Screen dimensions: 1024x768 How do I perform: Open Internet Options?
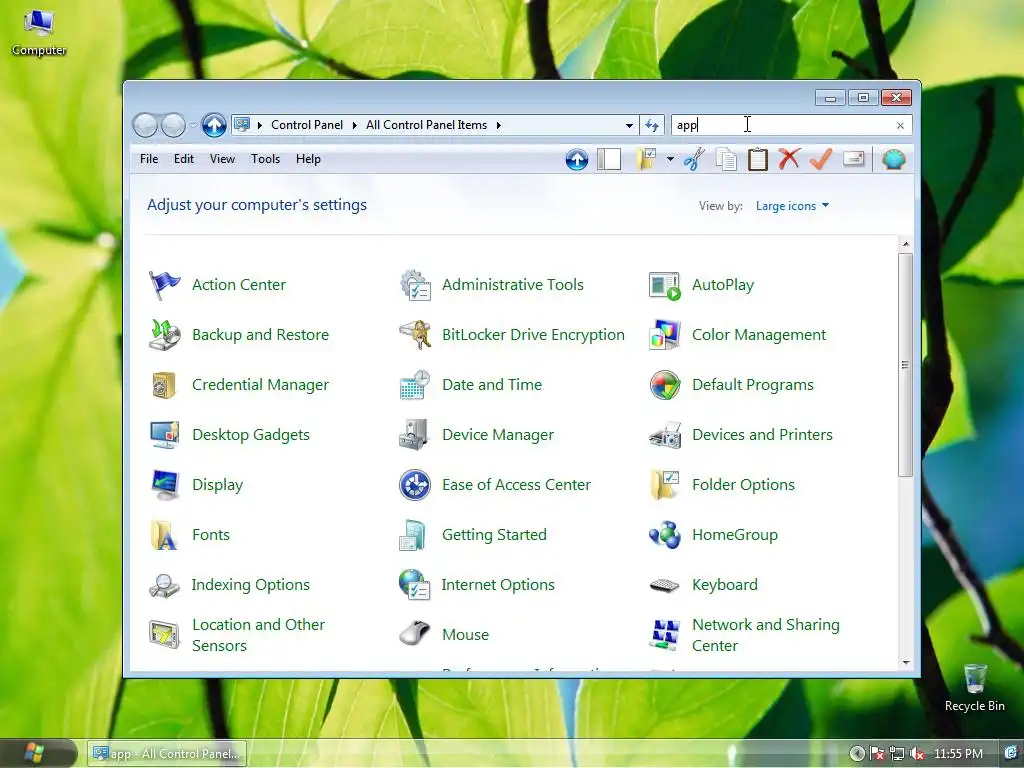pos(477,585)
